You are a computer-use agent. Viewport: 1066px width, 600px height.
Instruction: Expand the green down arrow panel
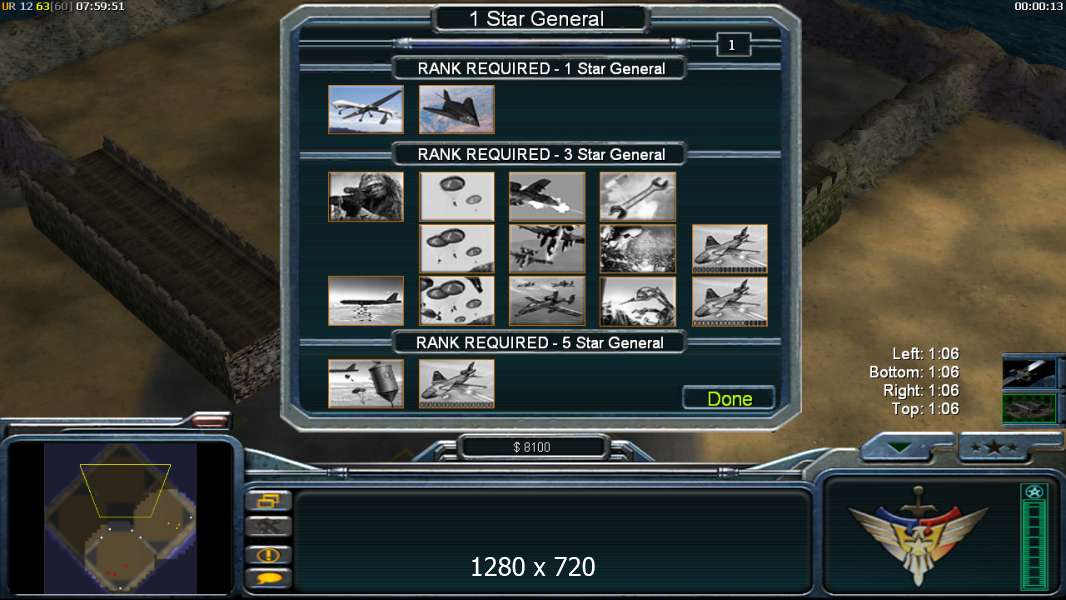click(x=899, y=448)
